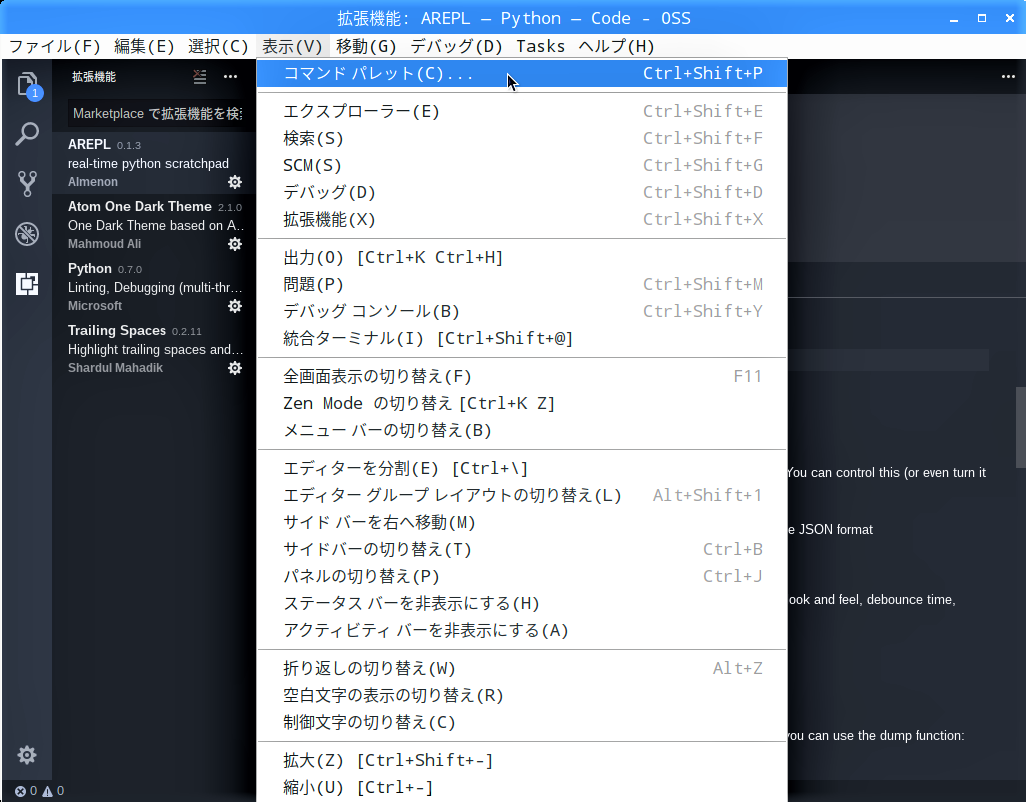This screenshot has height=802, width=1026.
Task: Open the extensions panel more actions ellipsis
Action: point(231,76)
